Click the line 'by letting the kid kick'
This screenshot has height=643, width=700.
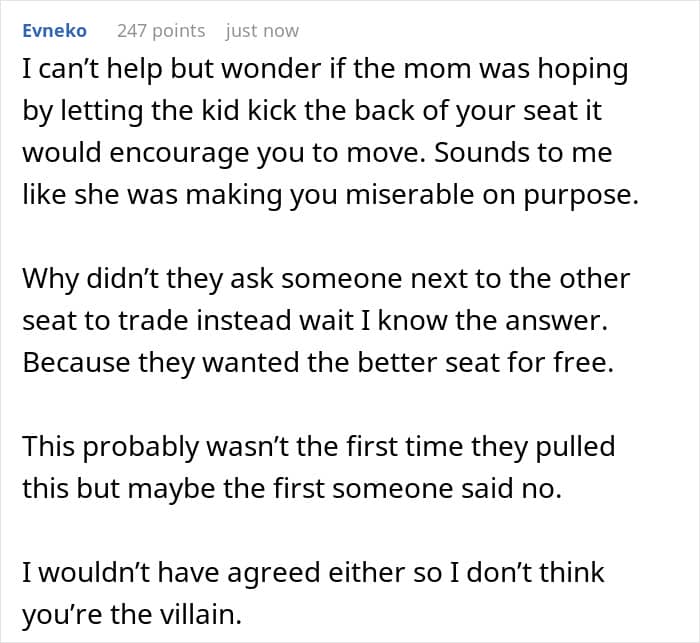pos(312,111)
